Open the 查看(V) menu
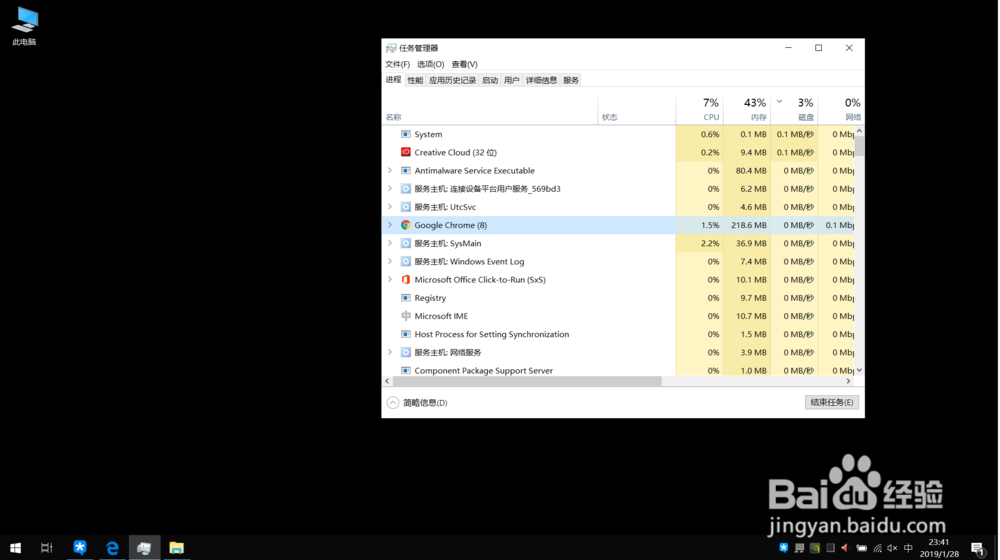The image size is (1000, 560). [x=464, y=64]
